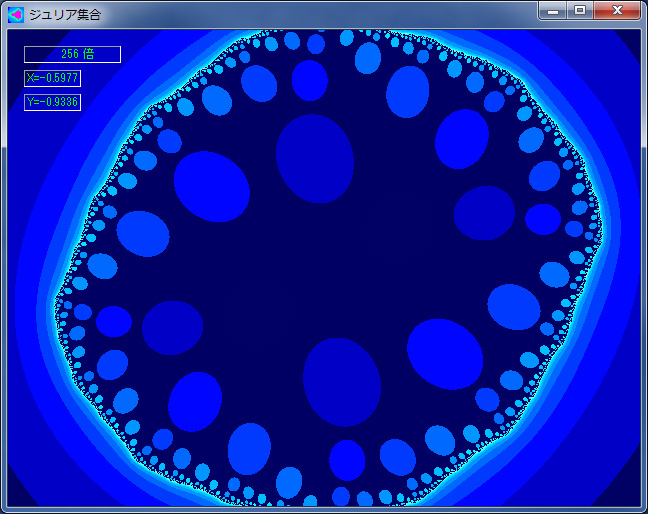This screenshot has width=648, height=514.
Task: Click the Y=-0.9336 coordinate field
Action: pos(52,102)
